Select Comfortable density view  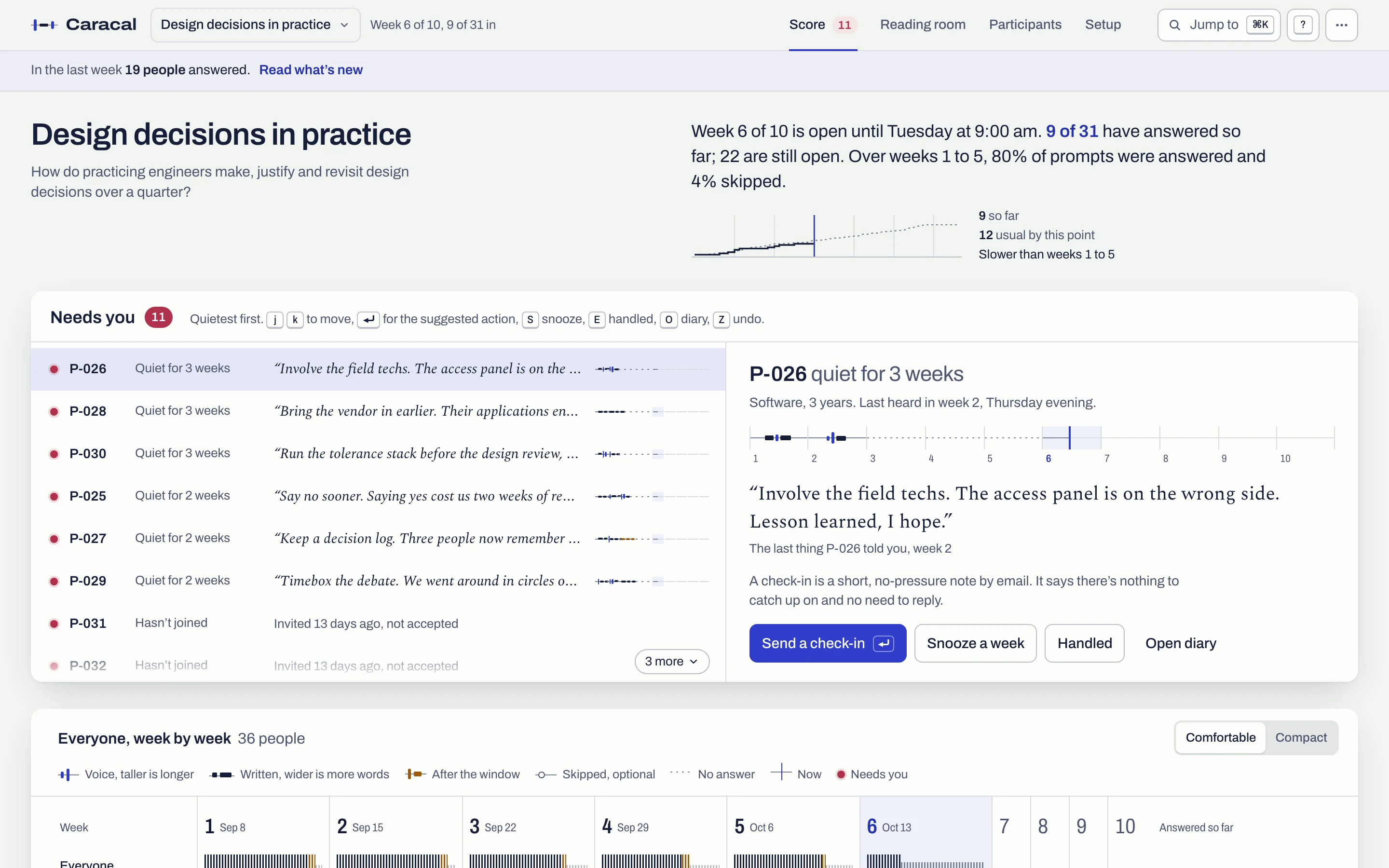tap(1220, 738)
